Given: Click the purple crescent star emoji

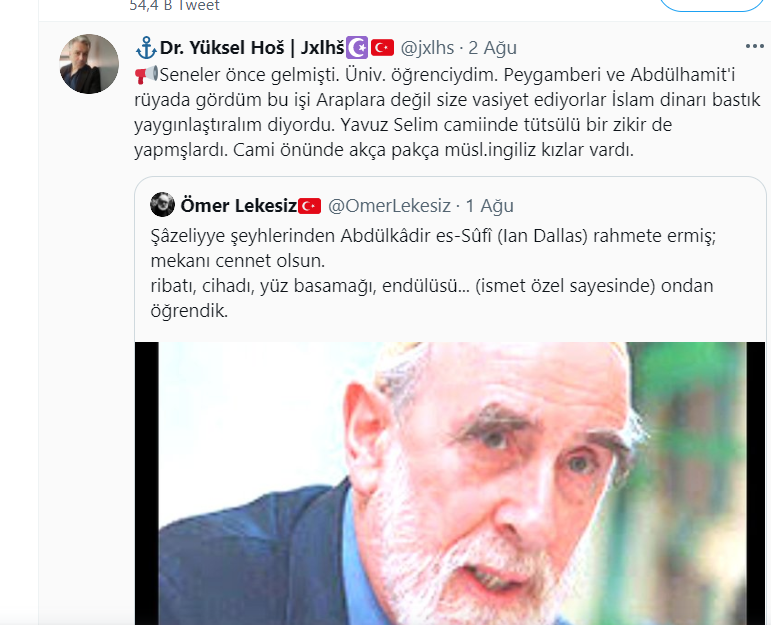Looking at the screenshot, I should pyautogui.click(x=357, y=48).
